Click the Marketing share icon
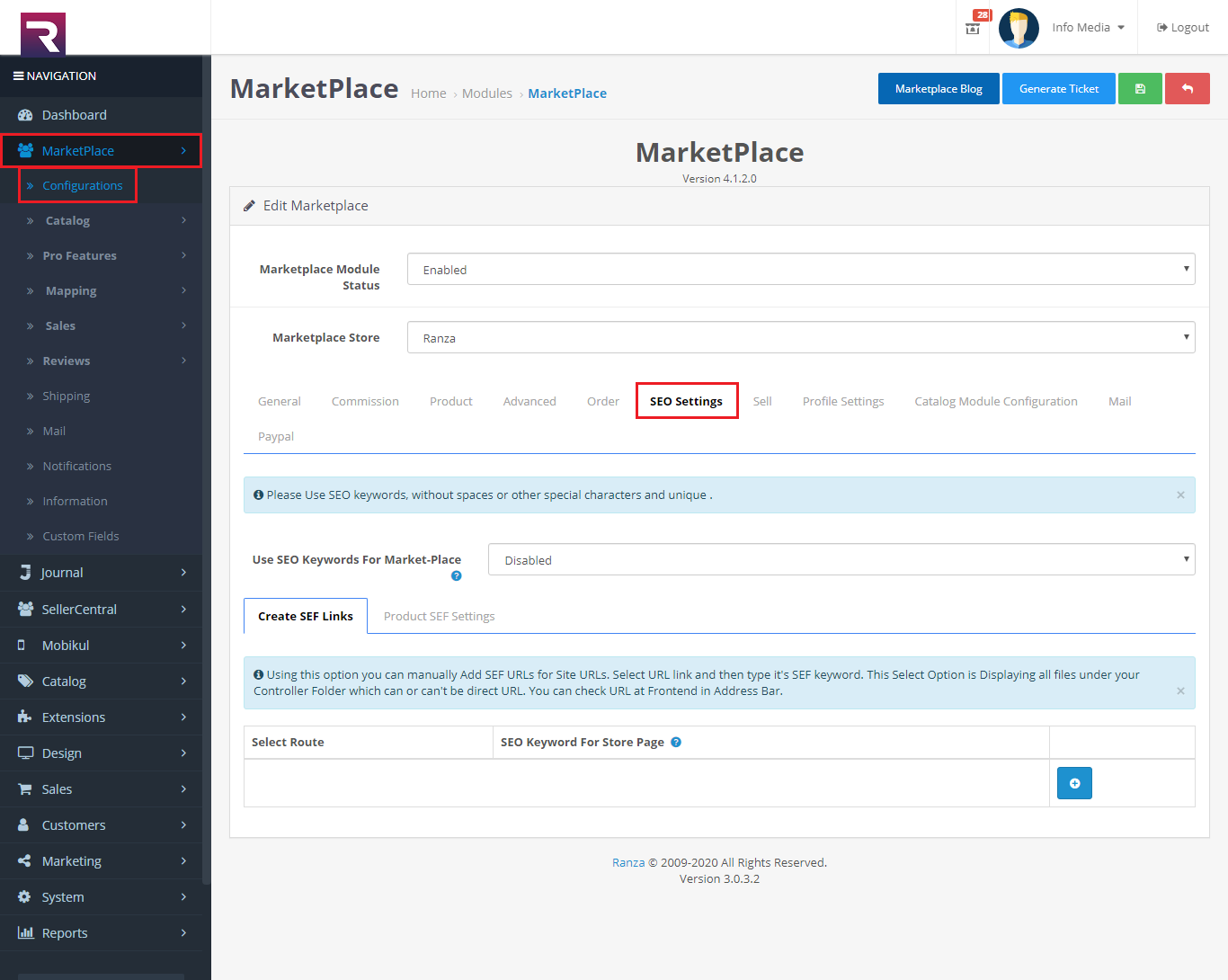This screenshot has width=1228, height=980. click(x=25, y=861)
